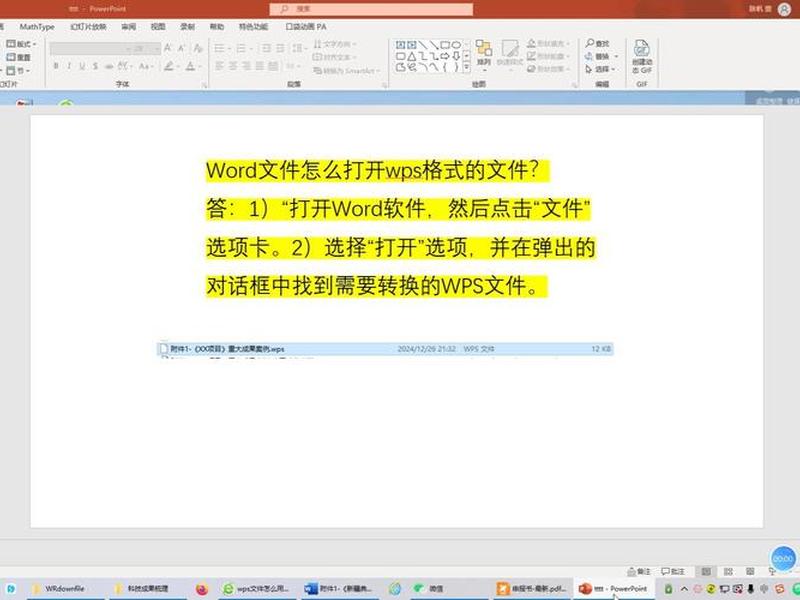800x600 pixels.
Task: Click the font color A swatch button
Action: 190,66
